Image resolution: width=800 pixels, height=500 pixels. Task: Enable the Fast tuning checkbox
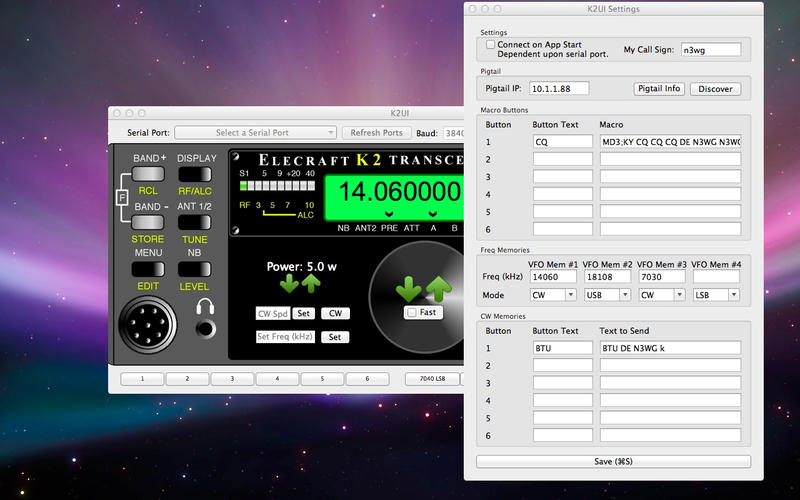(410, 312)
